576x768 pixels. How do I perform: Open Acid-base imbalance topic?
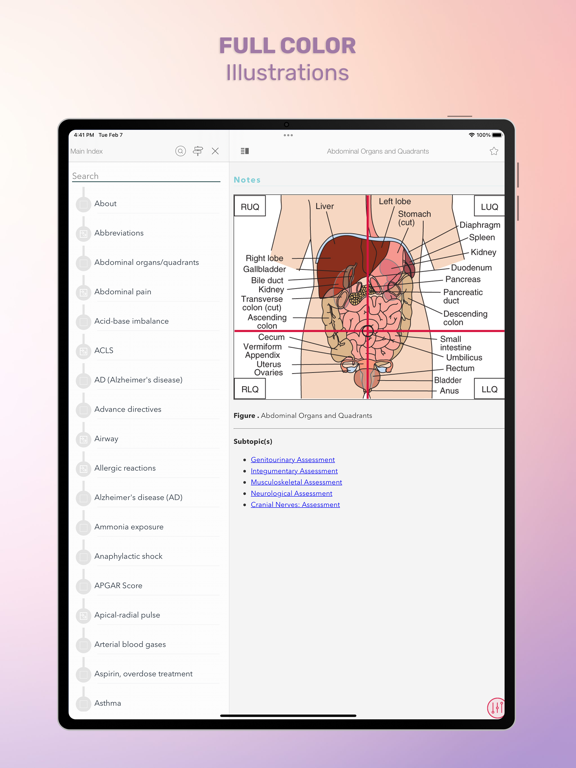click(131, 321)
